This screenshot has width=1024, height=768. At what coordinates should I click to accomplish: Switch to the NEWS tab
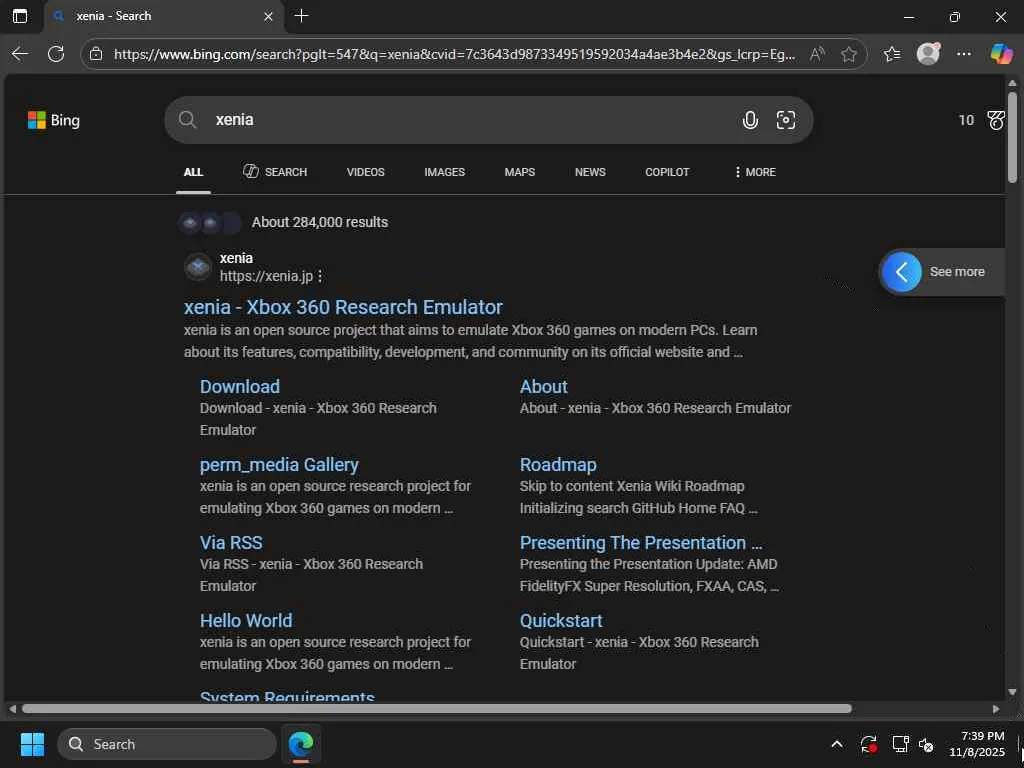[x=590, y=172]
